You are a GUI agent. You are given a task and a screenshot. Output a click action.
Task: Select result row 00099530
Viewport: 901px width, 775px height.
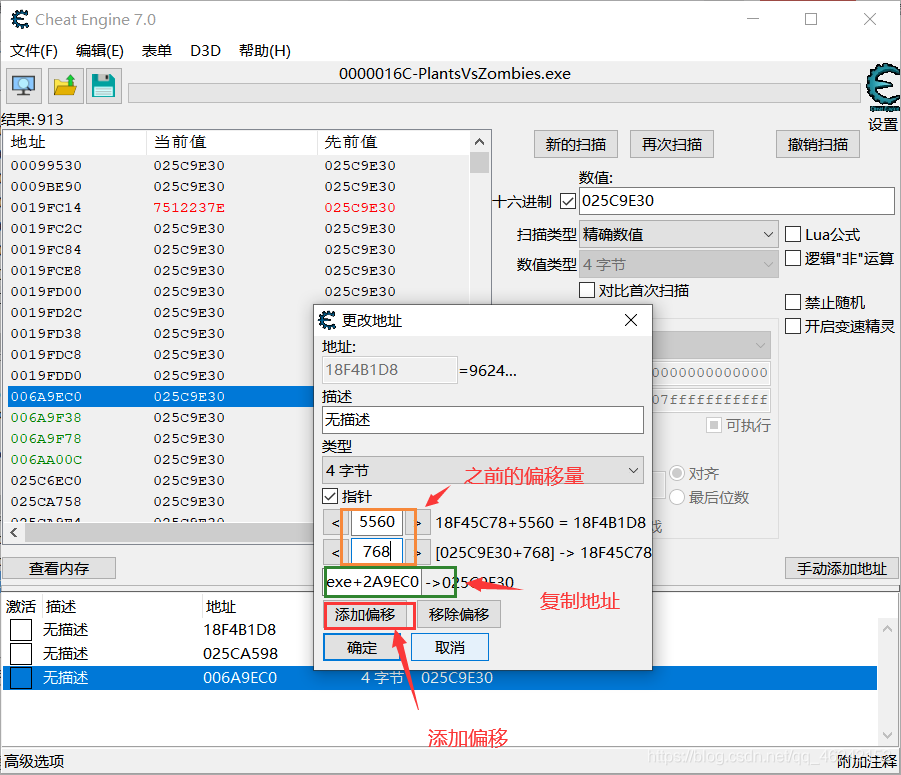(x=239, y=165)
